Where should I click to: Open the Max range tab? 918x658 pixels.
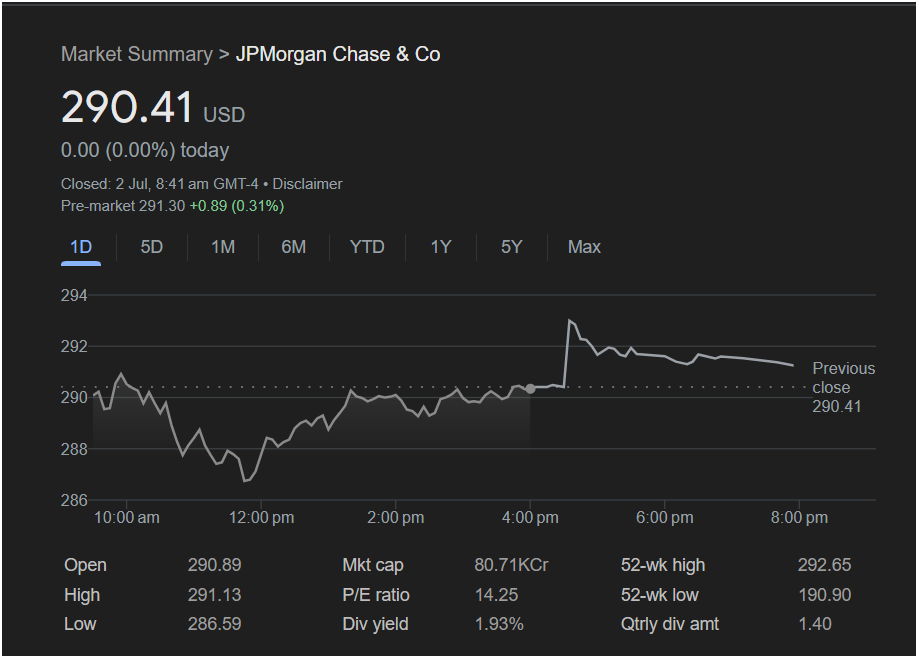(x=584, y=247)
